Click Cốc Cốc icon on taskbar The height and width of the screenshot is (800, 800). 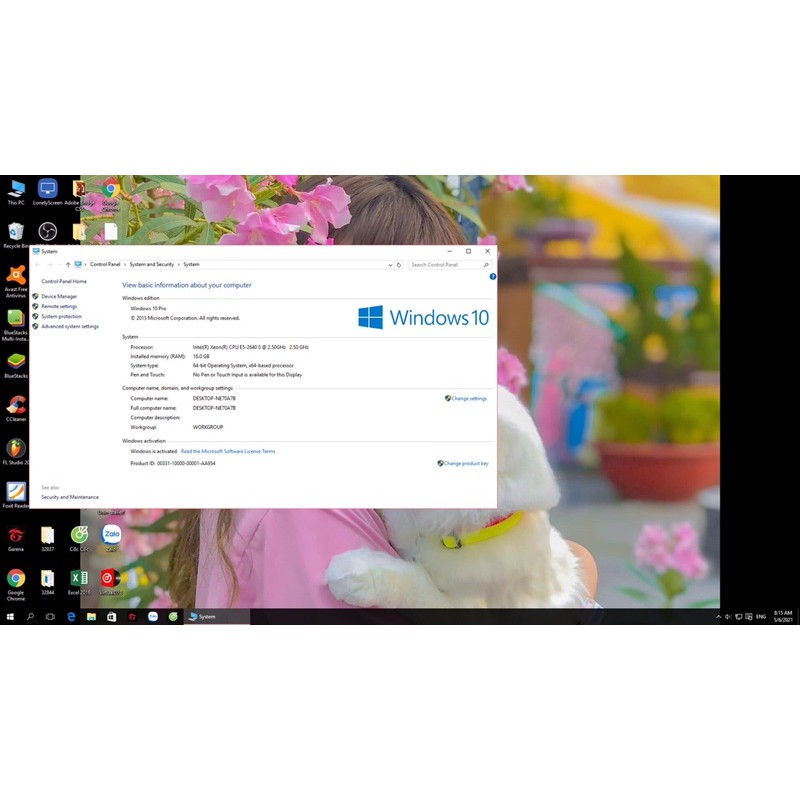173,616
